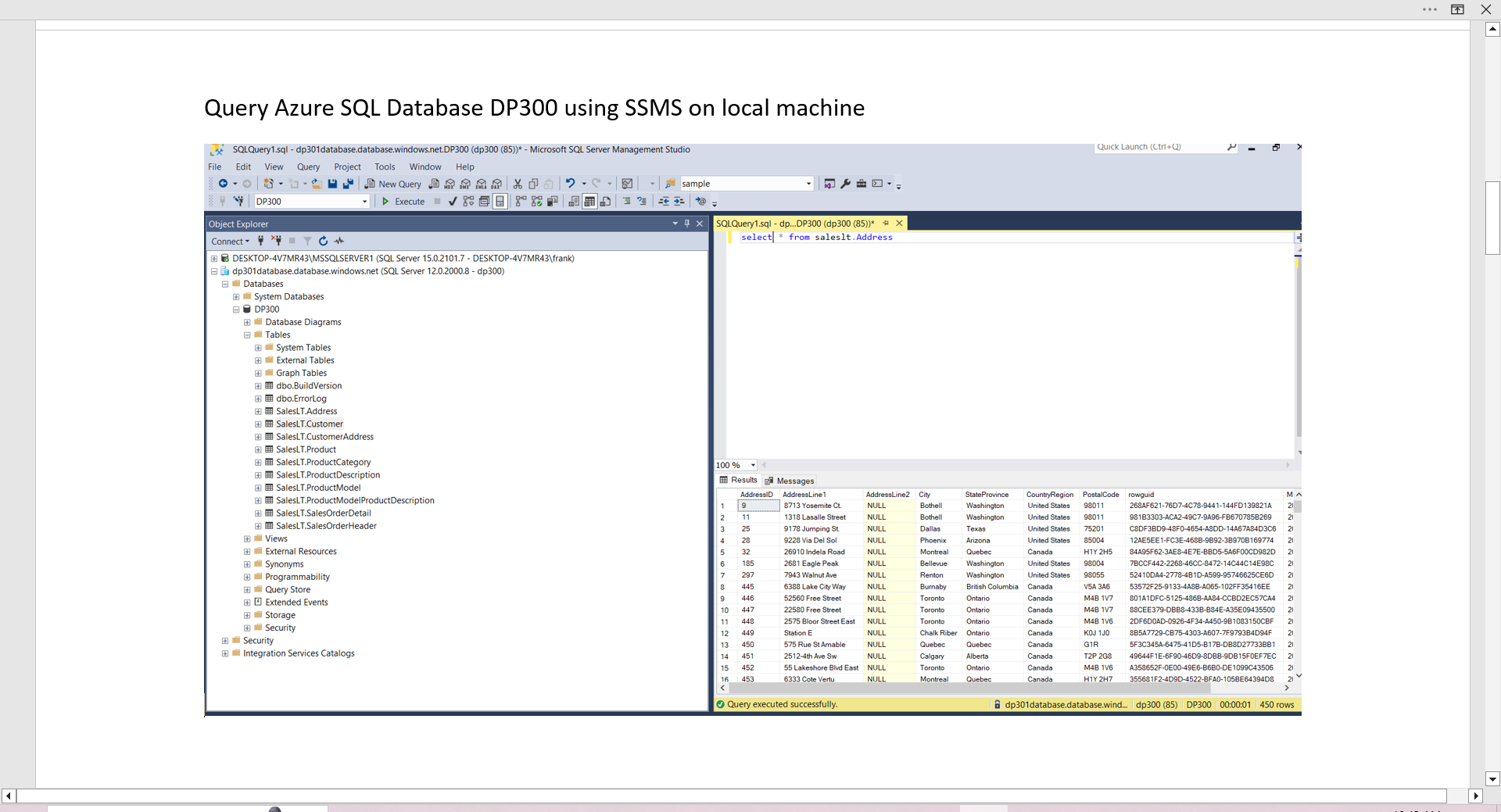Click the Find in Files icon
Viewport: 1501px width, 812px height.
point(671,184)
